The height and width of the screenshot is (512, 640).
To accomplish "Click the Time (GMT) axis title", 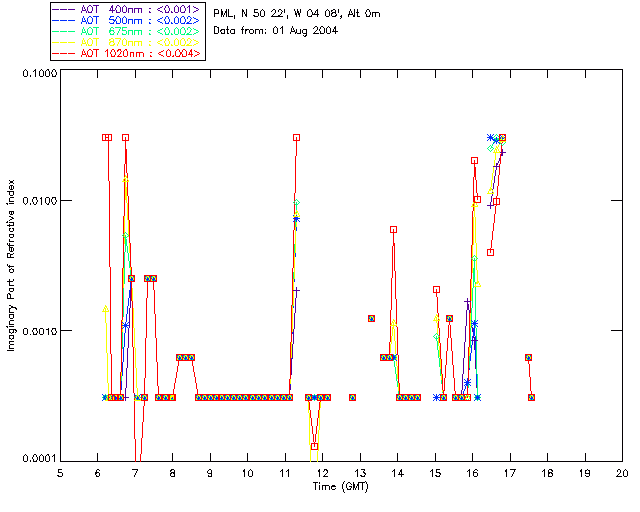I will coord(340,486).
